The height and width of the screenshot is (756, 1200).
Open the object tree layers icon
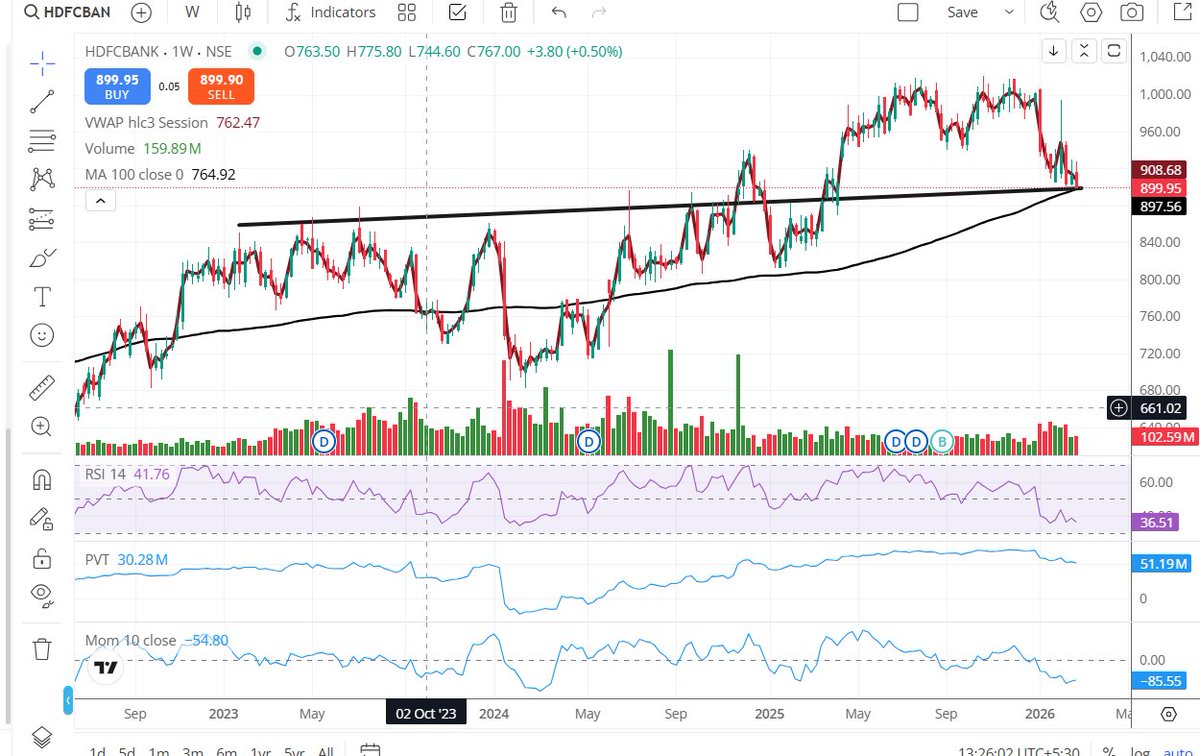click(x=42, y=737)
